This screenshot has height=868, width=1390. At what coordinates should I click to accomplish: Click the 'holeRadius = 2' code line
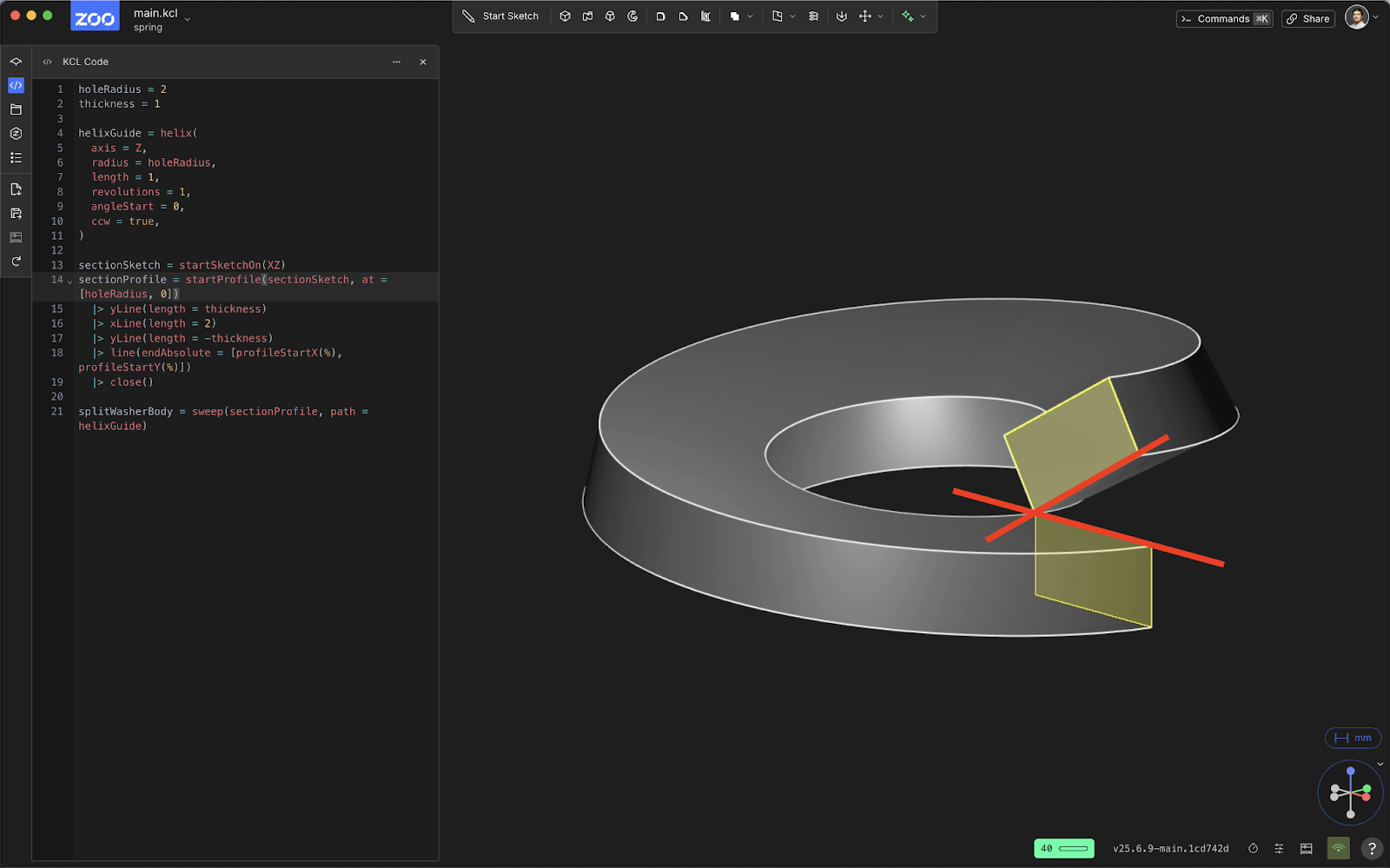122,89
